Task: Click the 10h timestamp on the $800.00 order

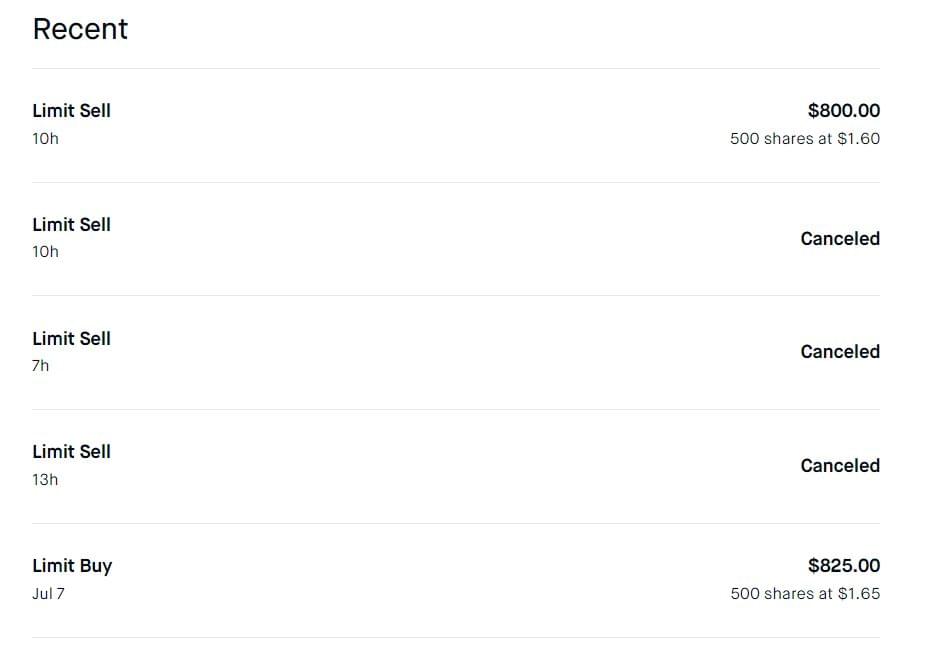Action: coord(46,139)
